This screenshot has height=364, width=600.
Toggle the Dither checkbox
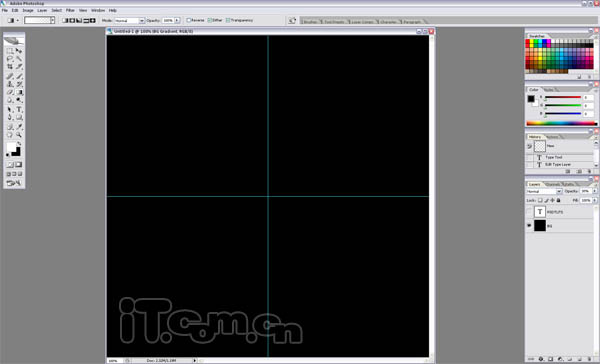click(x=210, y=20)
